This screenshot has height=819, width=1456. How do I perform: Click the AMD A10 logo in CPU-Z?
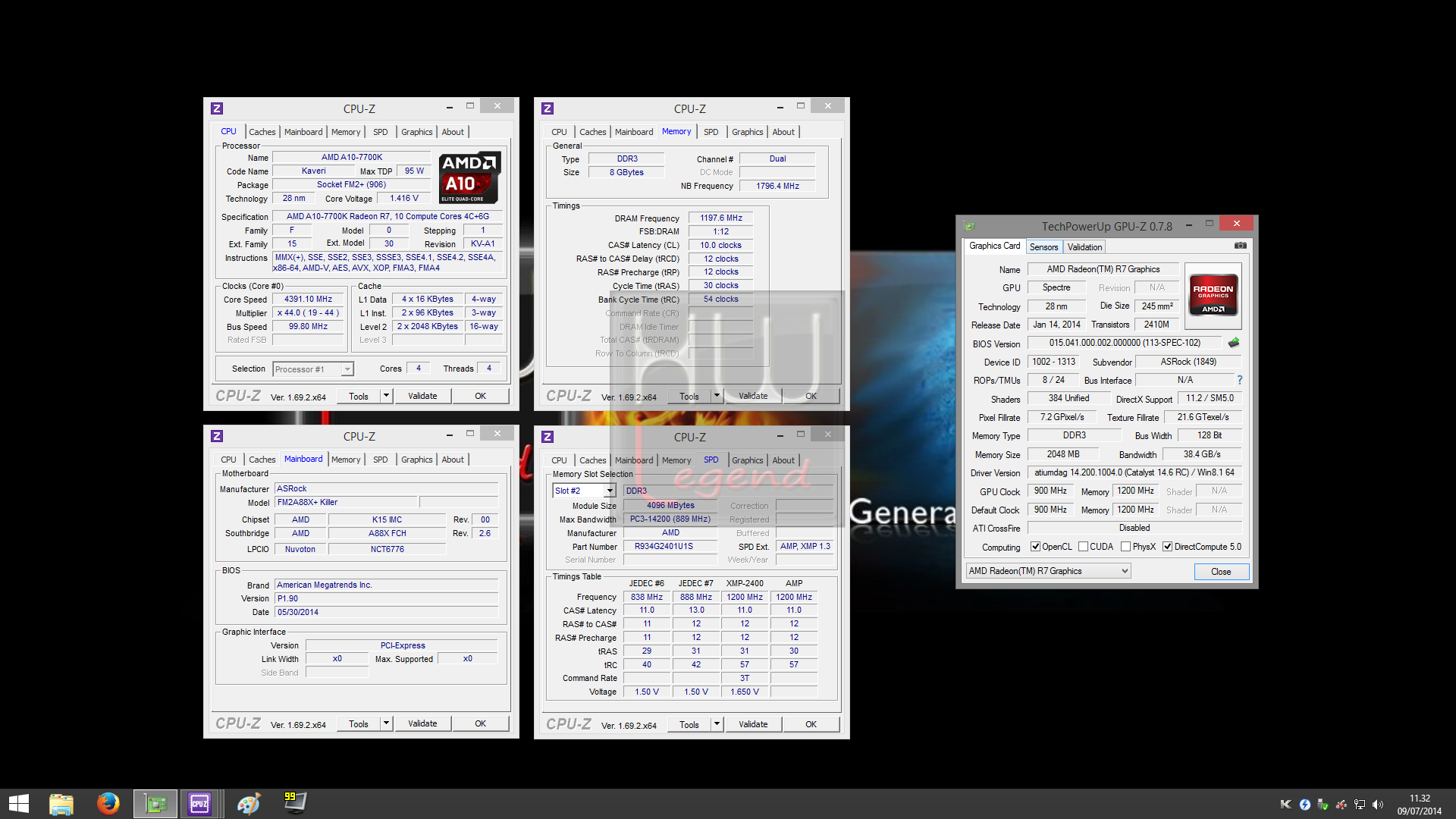tap(470, 178)
